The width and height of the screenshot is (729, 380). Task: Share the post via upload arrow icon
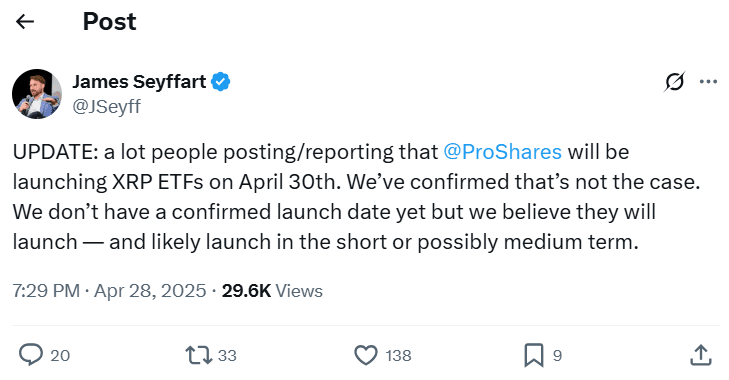(x=701, y=355)
